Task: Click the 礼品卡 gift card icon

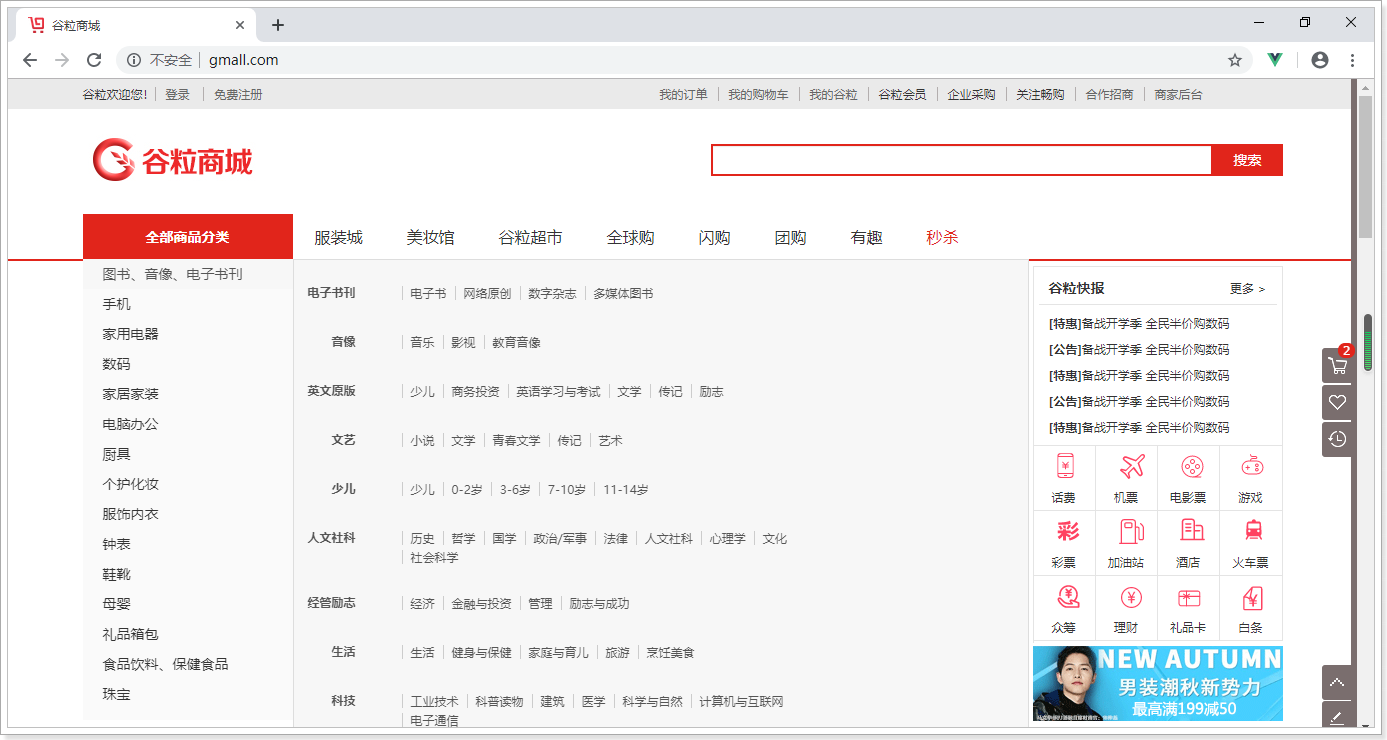Action: [x=1188, y=598]
